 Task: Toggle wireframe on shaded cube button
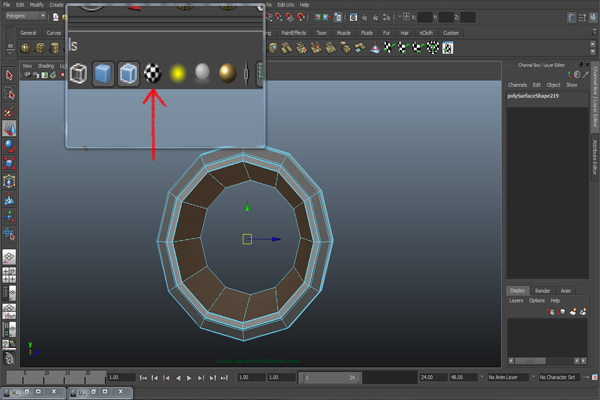point(128,73)
